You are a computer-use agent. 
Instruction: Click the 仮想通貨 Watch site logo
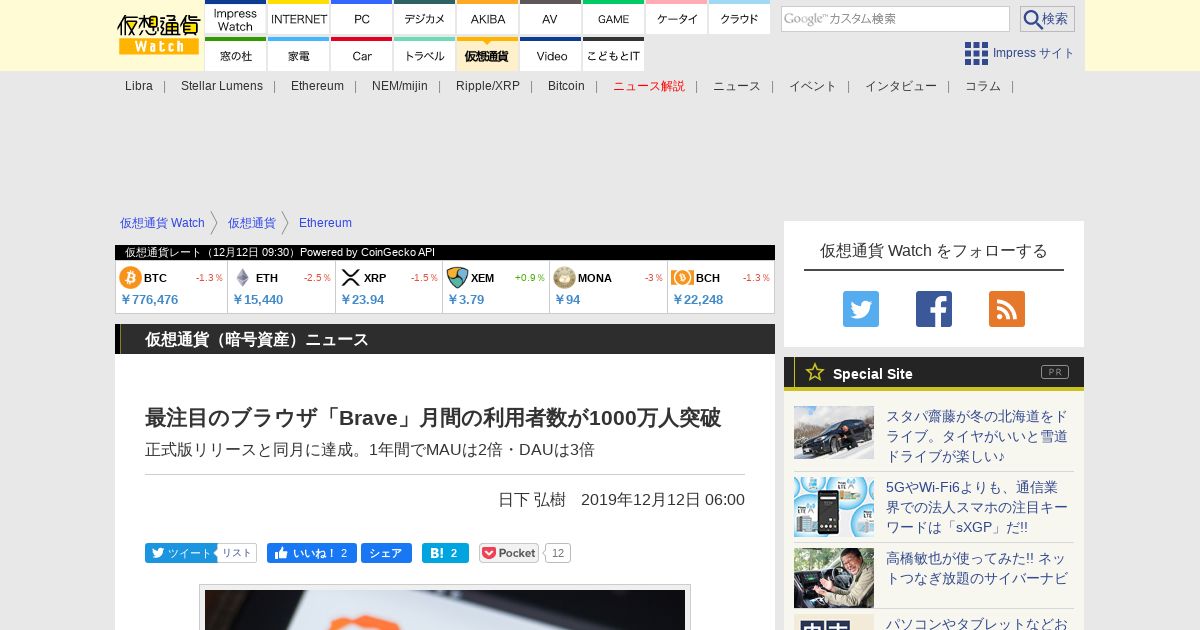(158, 33)
